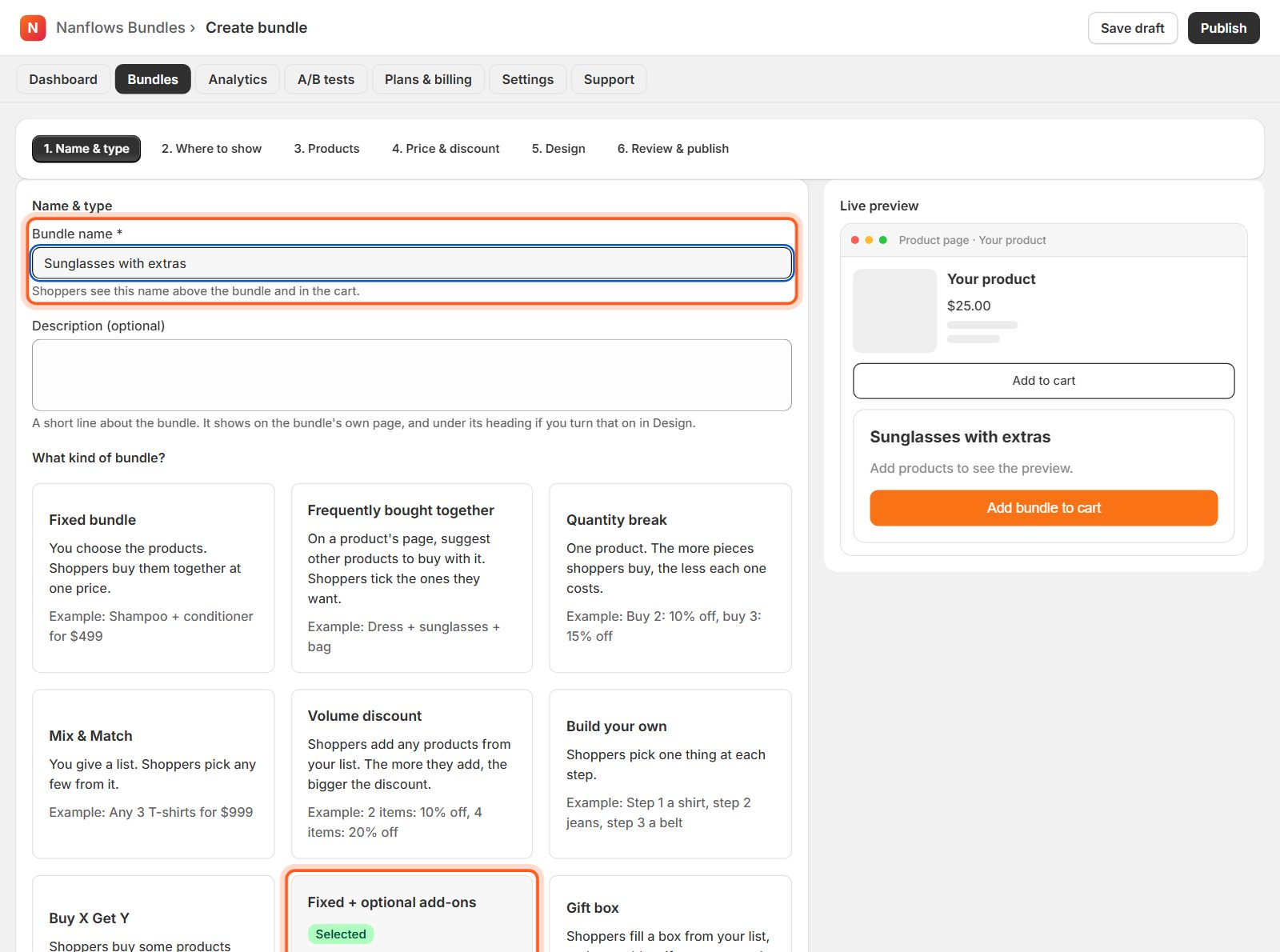Open the Nanflows Bundles breadcrumb link
The image size is (1280, 952).
(121, 28)
